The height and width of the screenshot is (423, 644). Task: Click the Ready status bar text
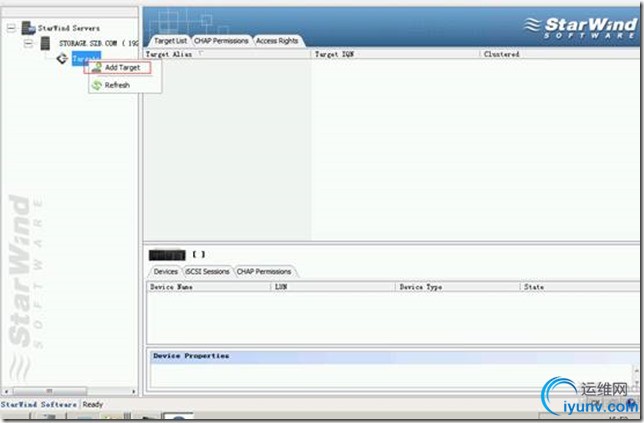point(93,405)
